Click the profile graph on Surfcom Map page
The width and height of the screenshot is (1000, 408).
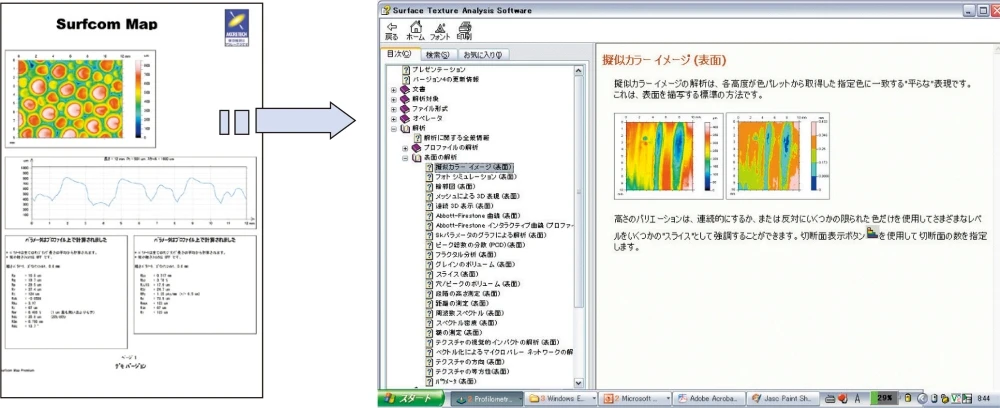[x=131, y=193]
